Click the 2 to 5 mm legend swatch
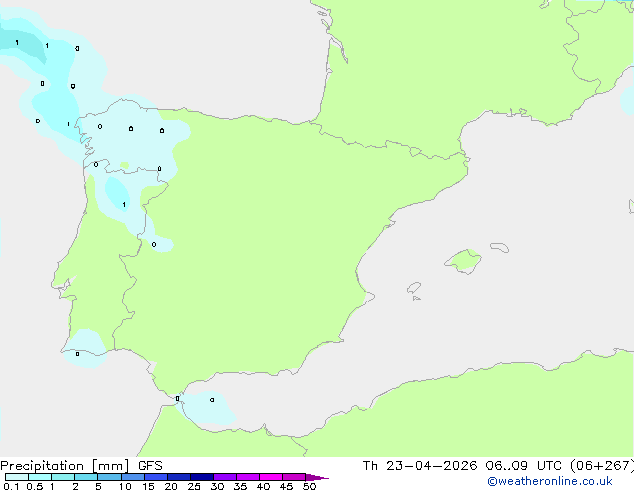This screenshot has height=490, width=634. click(86, 477)
